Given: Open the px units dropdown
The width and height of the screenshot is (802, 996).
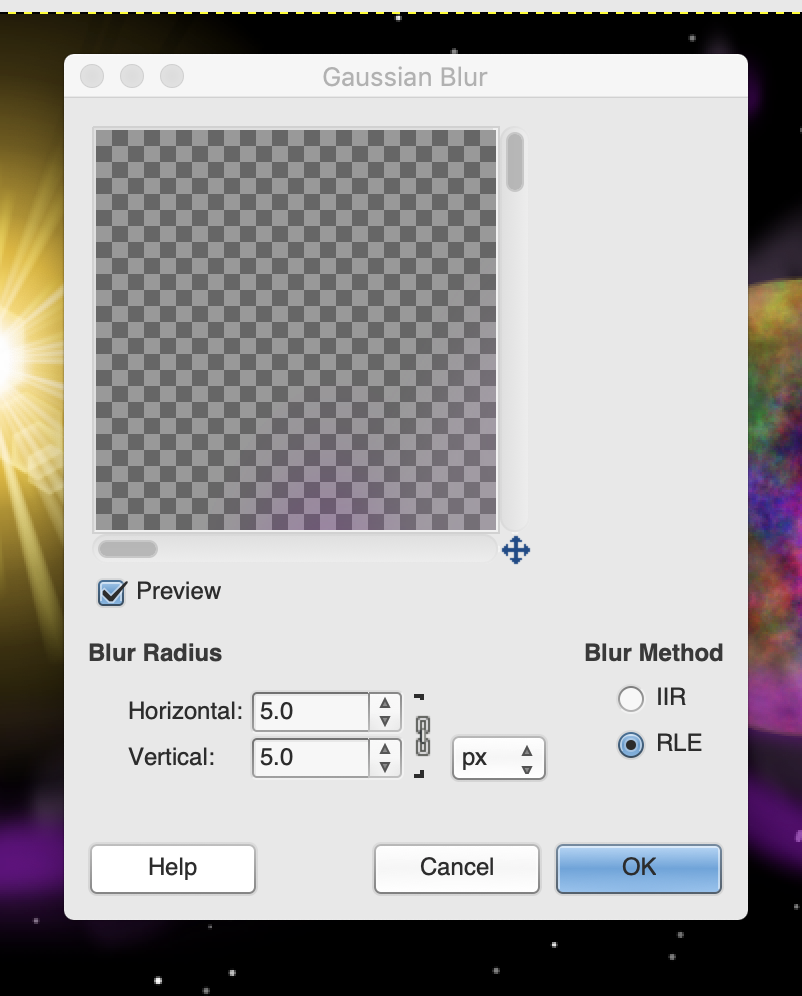Looking at the screenshot, I should pos(498,758).
